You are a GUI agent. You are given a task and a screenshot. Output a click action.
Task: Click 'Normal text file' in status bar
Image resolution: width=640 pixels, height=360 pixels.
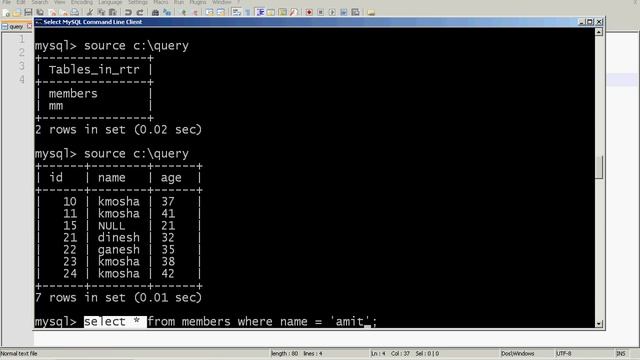[x=19, y=353]
